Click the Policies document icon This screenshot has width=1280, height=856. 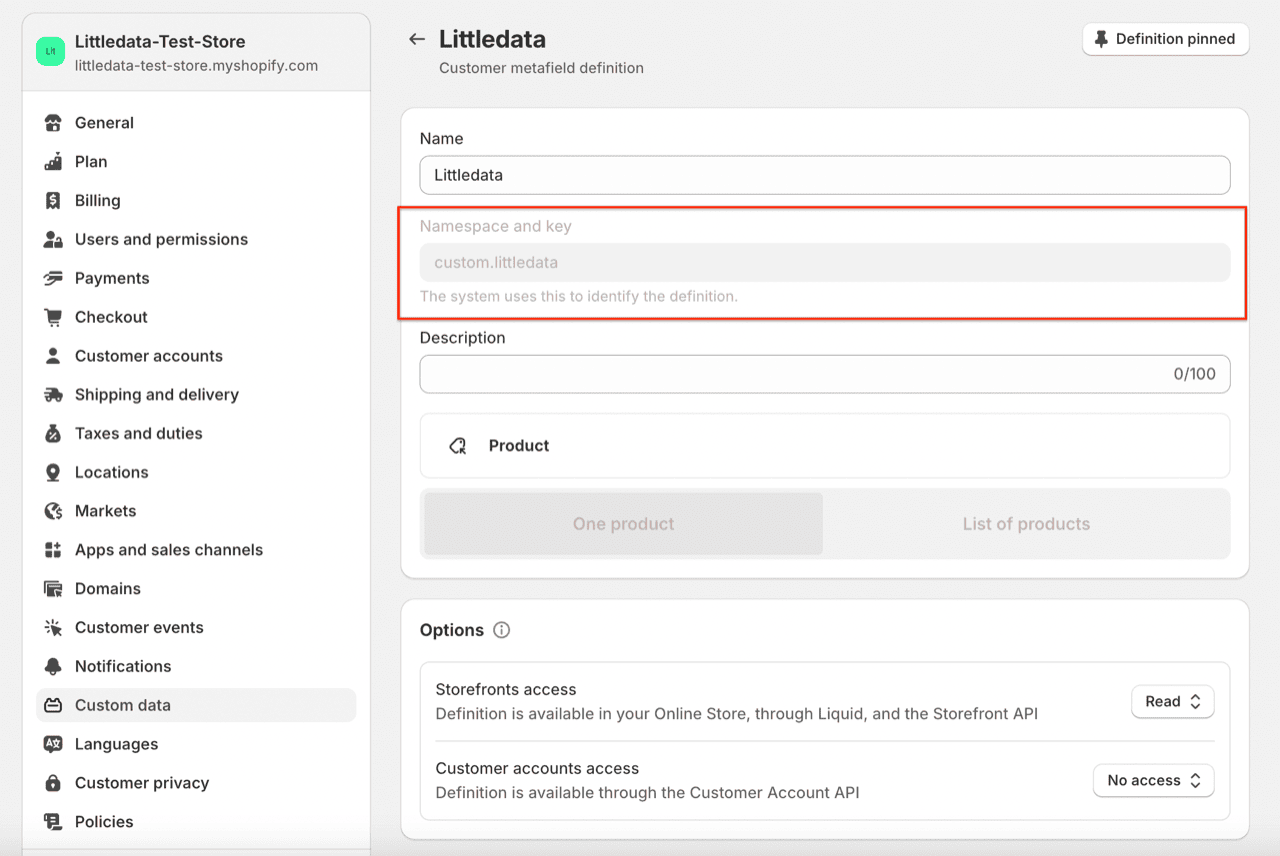click(54, 822)
